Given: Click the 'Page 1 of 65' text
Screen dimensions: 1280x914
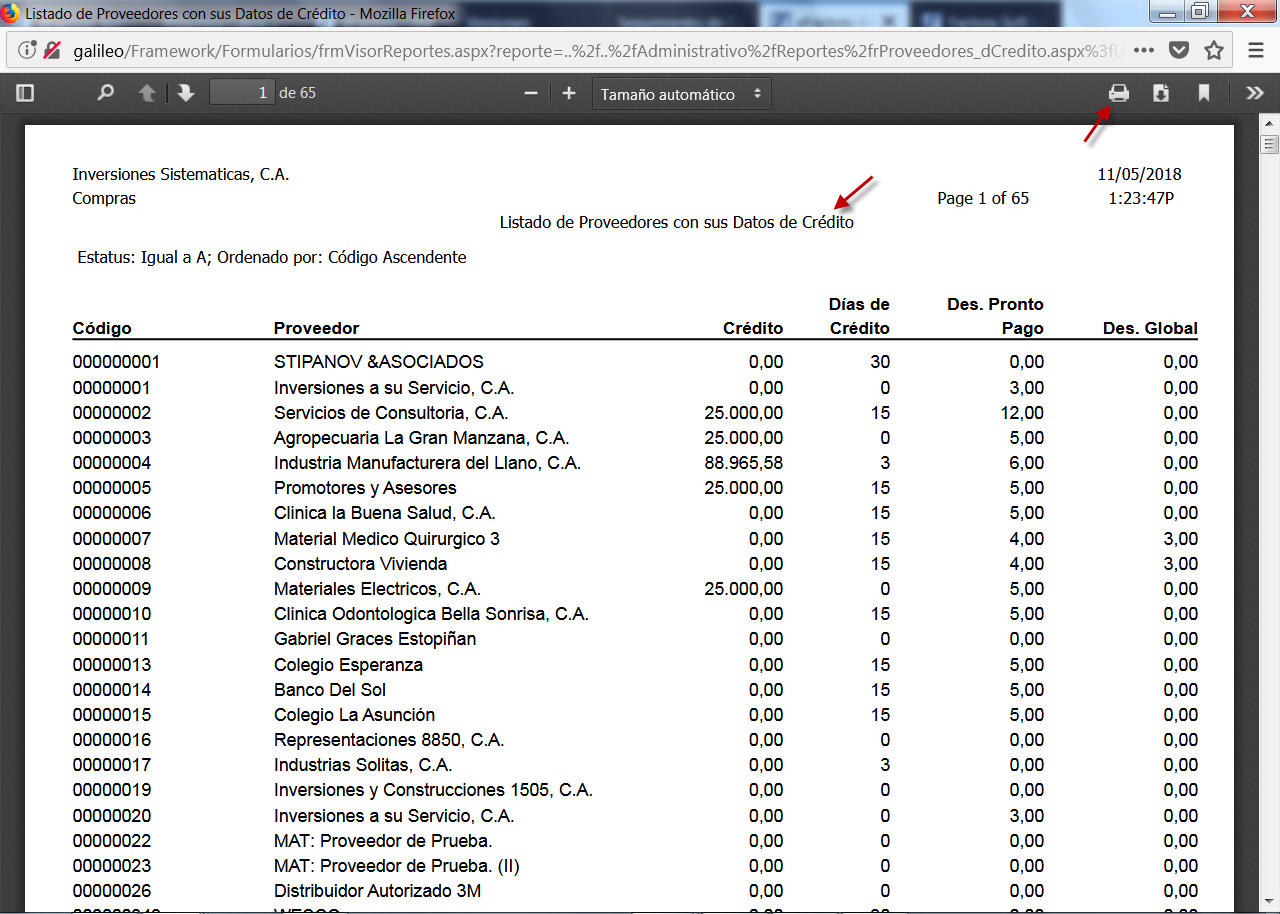Looking at the screenshot, I should 983,198.
